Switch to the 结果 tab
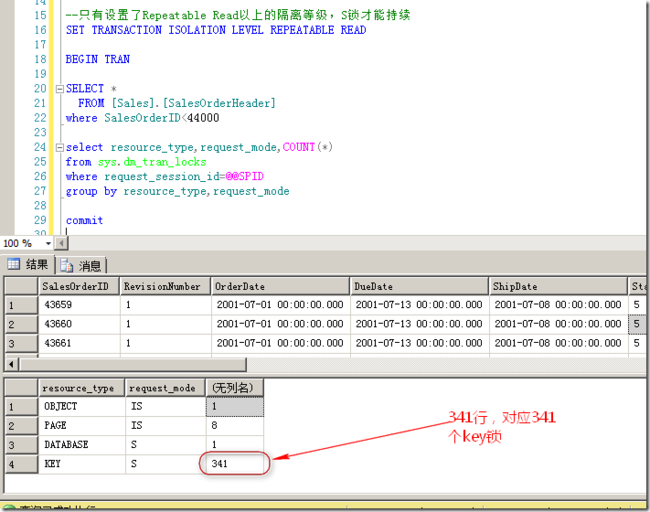Viewport: 650px width, 512px height. pyautogui.click(x=28, y=264)
